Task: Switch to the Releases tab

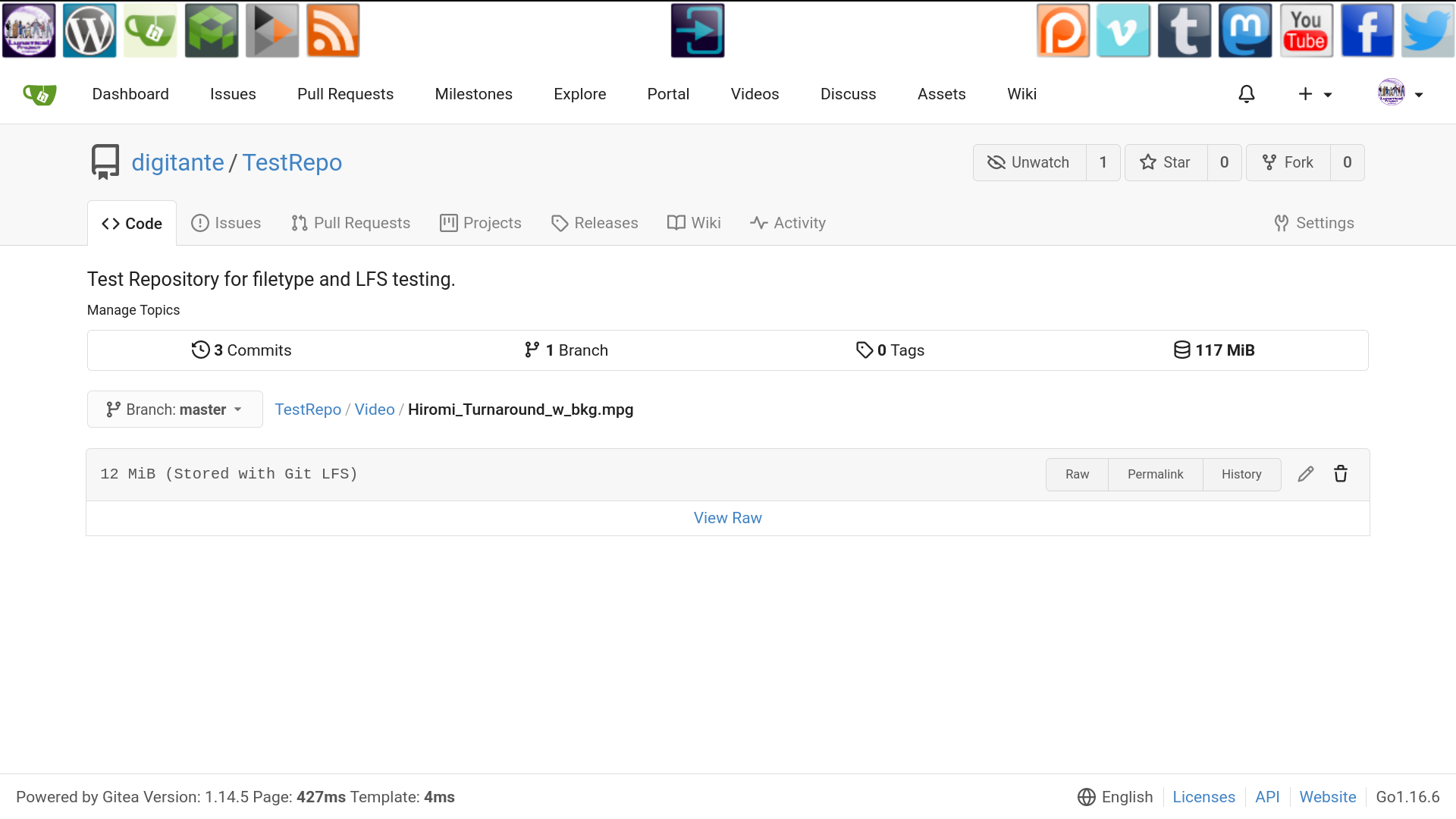Action: [x=595, y=223]
